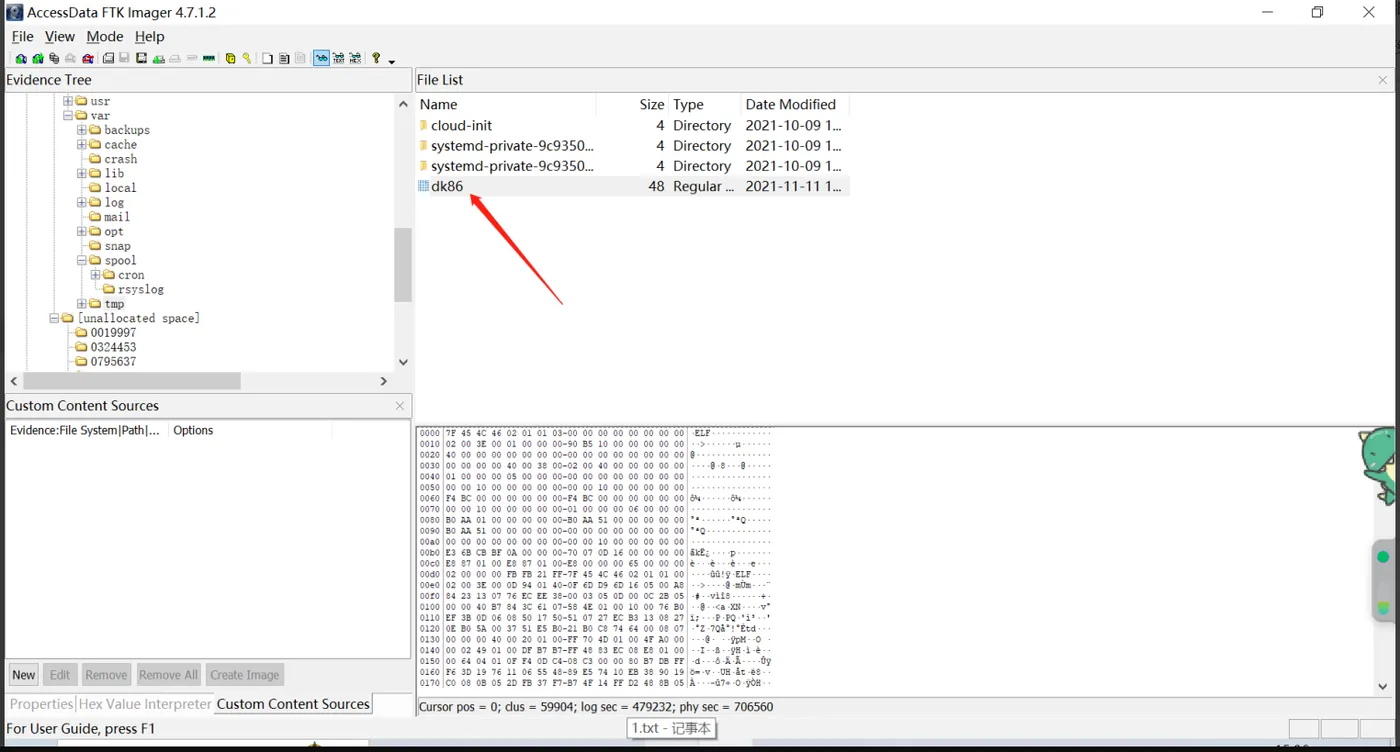The height and width of the screenshot is (752, 1400).
Task: Sort file list by Size column
Action: (x=633, y=104)
